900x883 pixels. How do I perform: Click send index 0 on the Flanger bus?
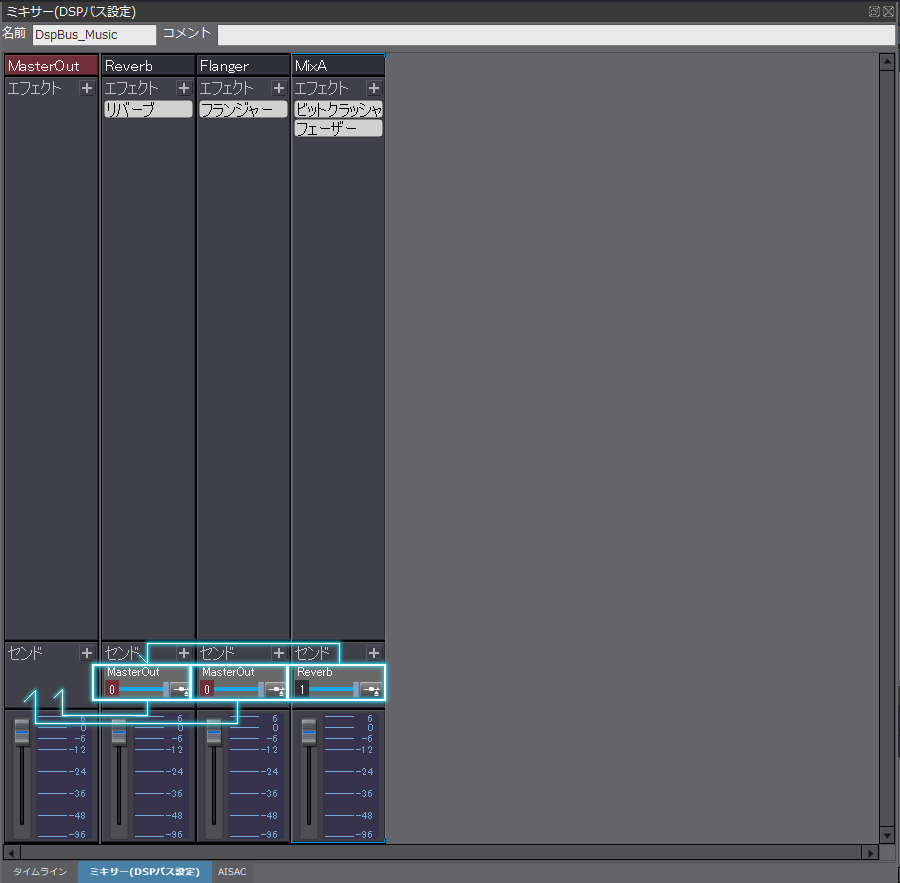(207, 690)
